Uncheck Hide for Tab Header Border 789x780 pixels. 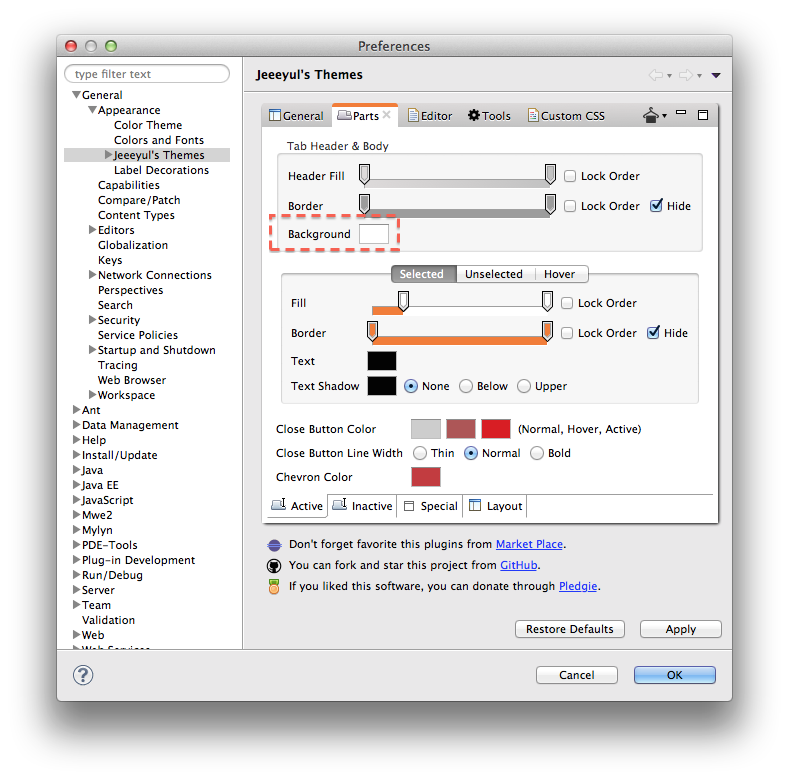click(656, 206)
